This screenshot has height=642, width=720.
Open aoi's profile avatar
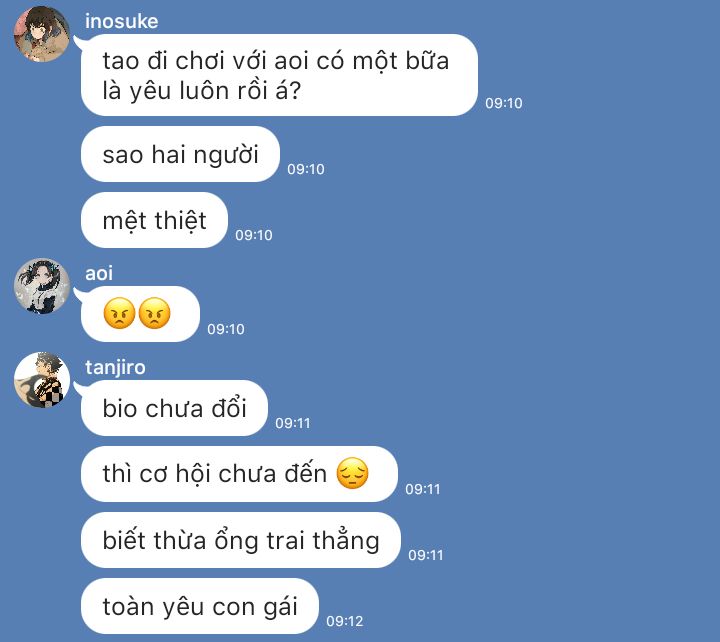42,286
